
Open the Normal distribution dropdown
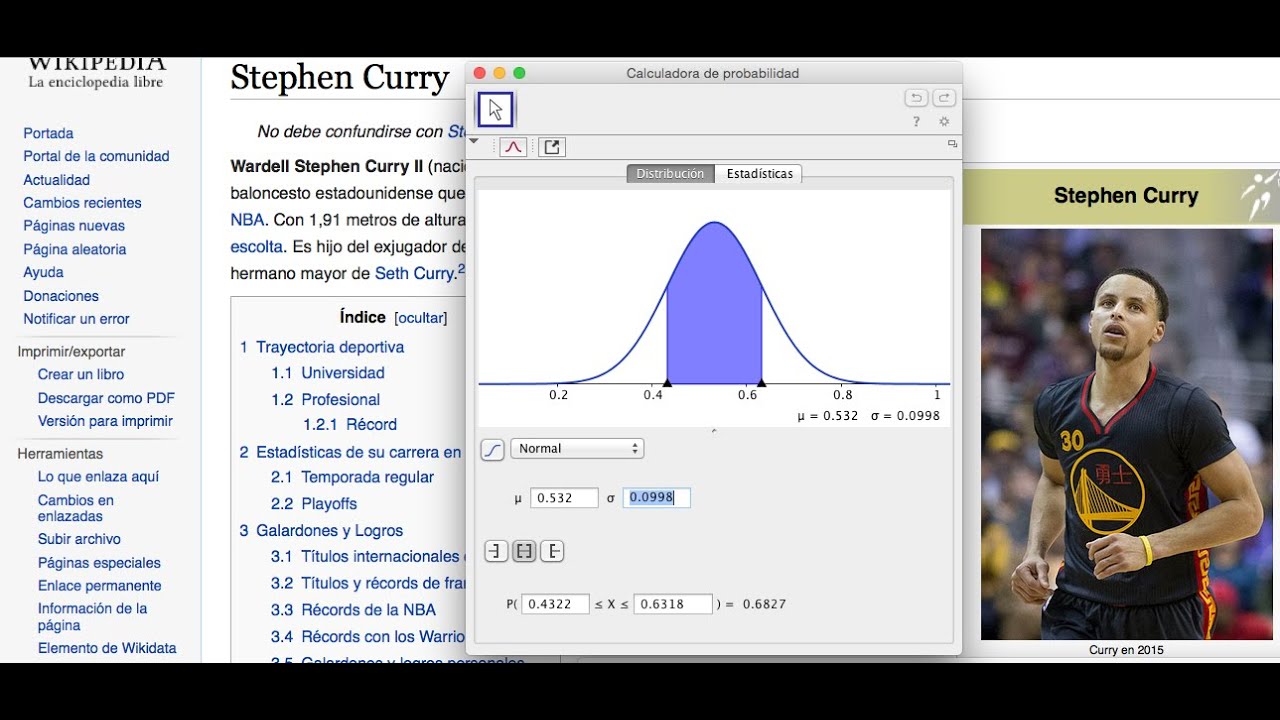click(x=577, y=449)
